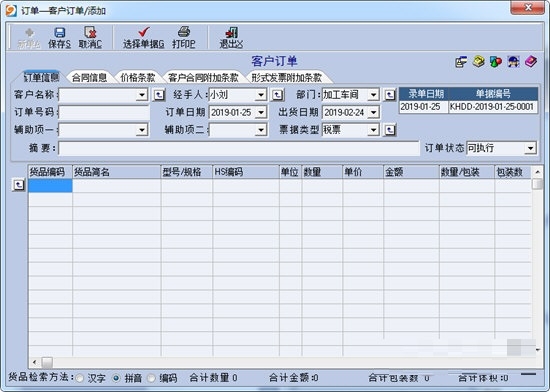Expand the 票据类型 dropdown showing 税票
Image resolution: width=550 pixels, height=392 pixels.
pyautogui.click(x=373, y=130)
